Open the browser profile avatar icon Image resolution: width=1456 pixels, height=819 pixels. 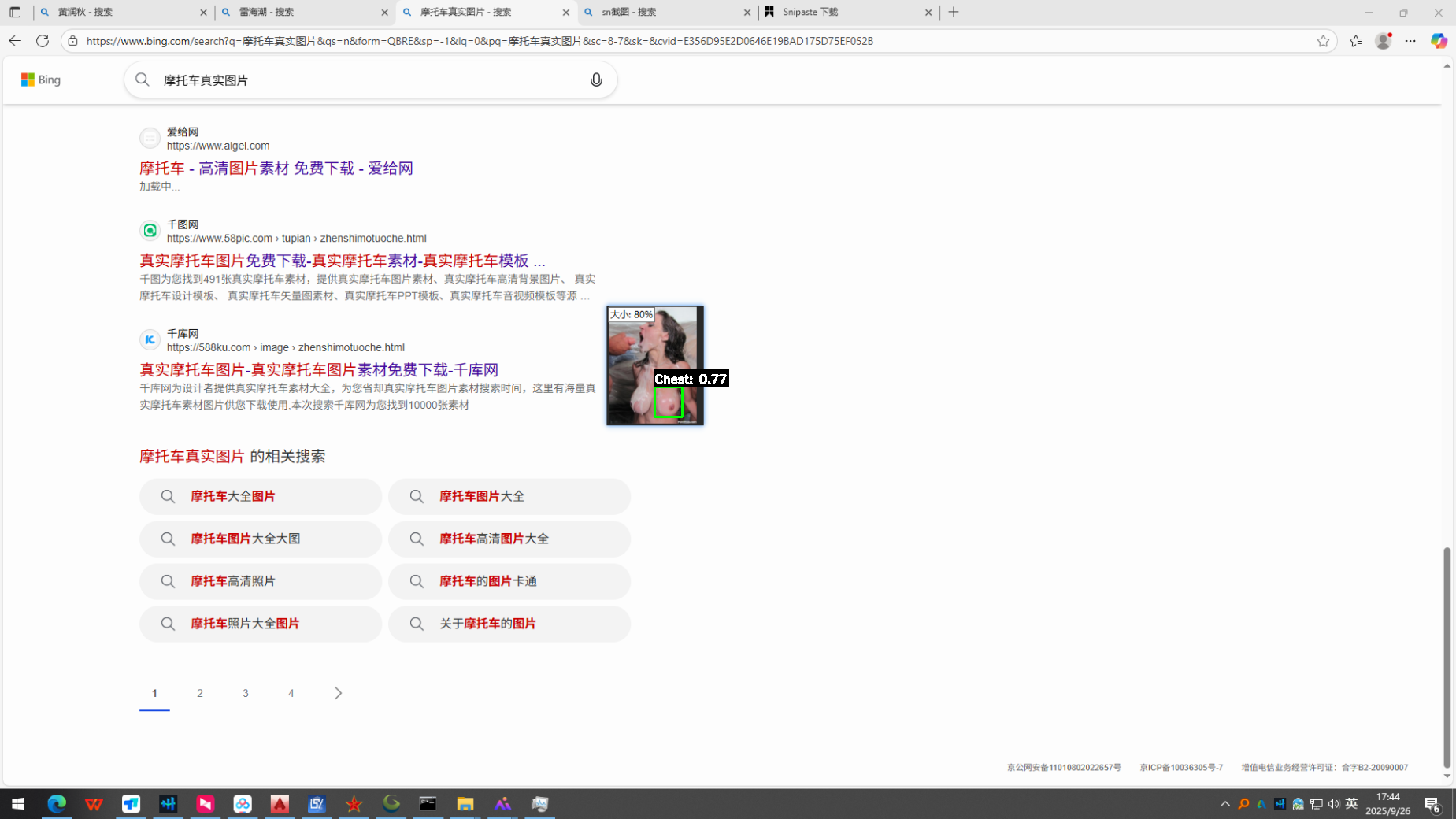[1383, 41]
